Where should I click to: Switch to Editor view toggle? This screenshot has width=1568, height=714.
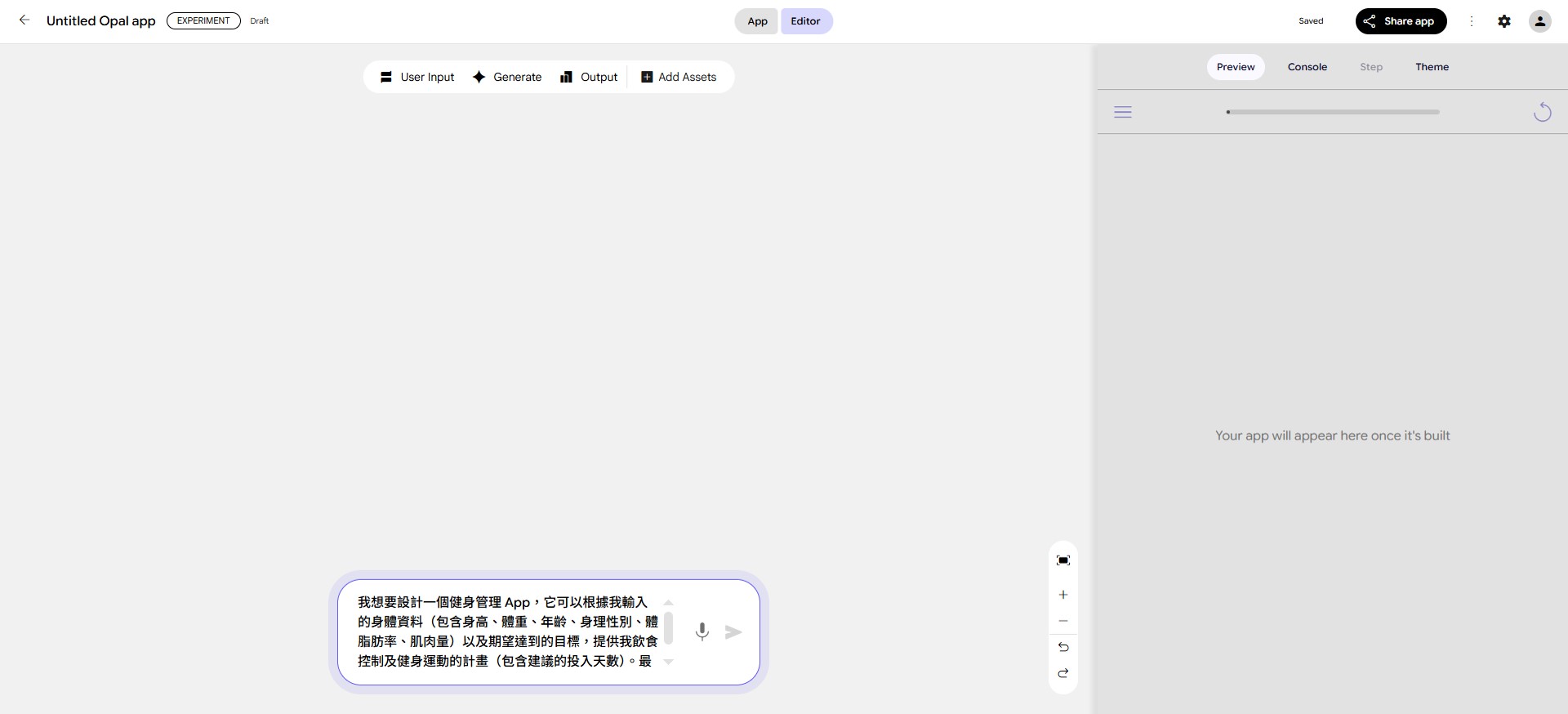[x=805, y=21]
